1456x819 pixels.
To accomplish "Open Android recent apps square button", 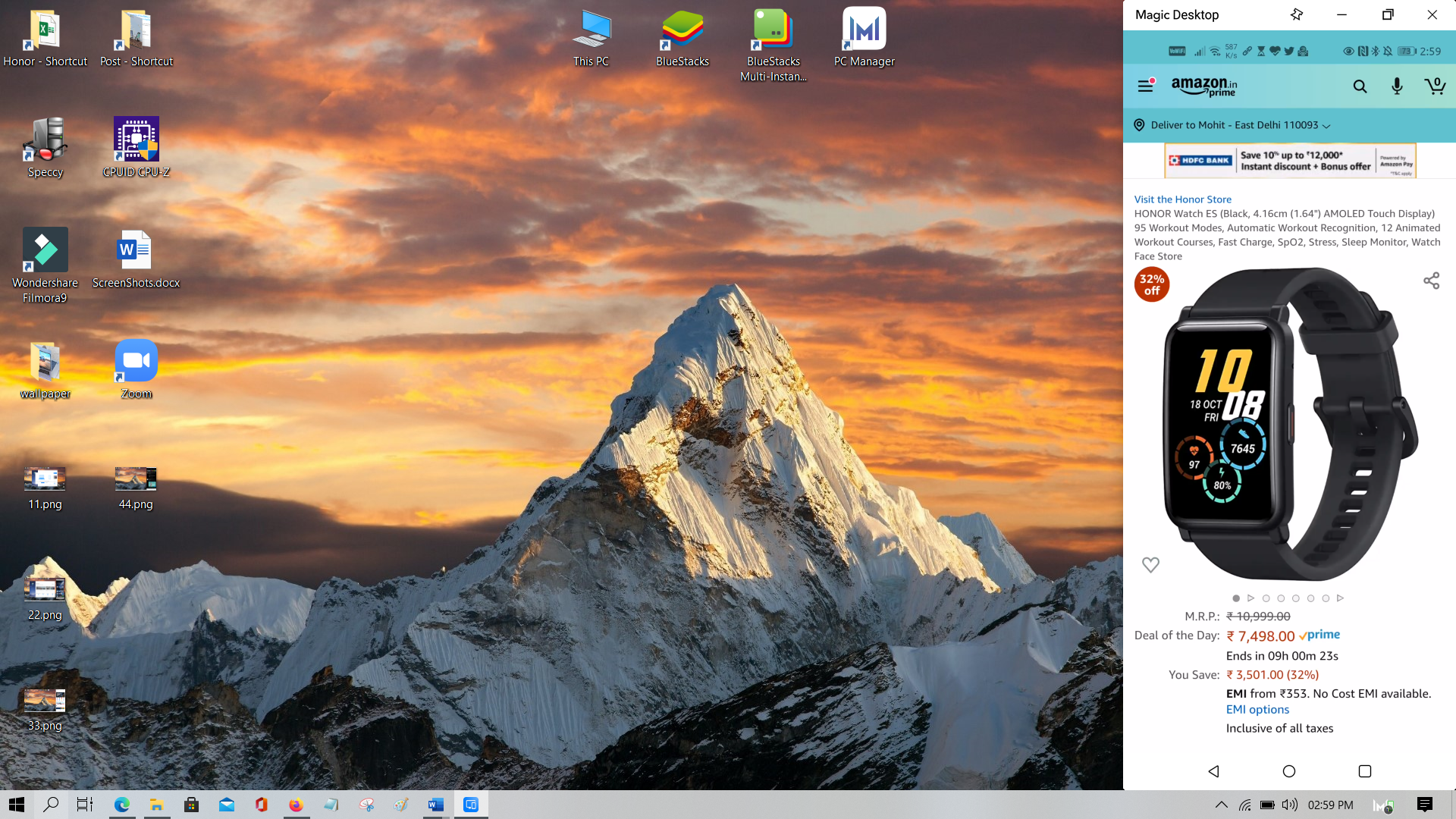I will [1365, 771].
